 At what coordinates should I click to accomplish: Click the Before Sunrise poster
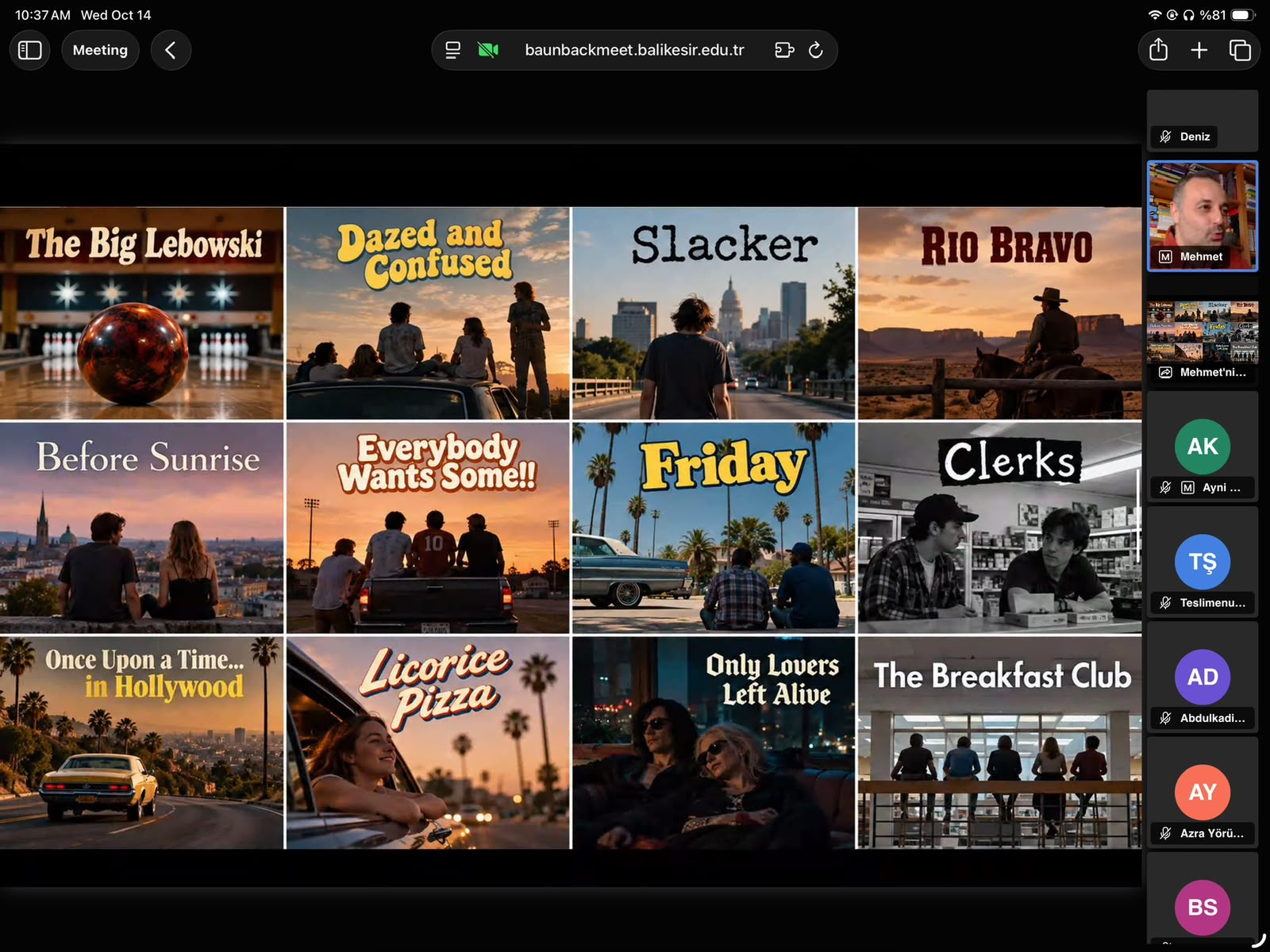(141, 528)
